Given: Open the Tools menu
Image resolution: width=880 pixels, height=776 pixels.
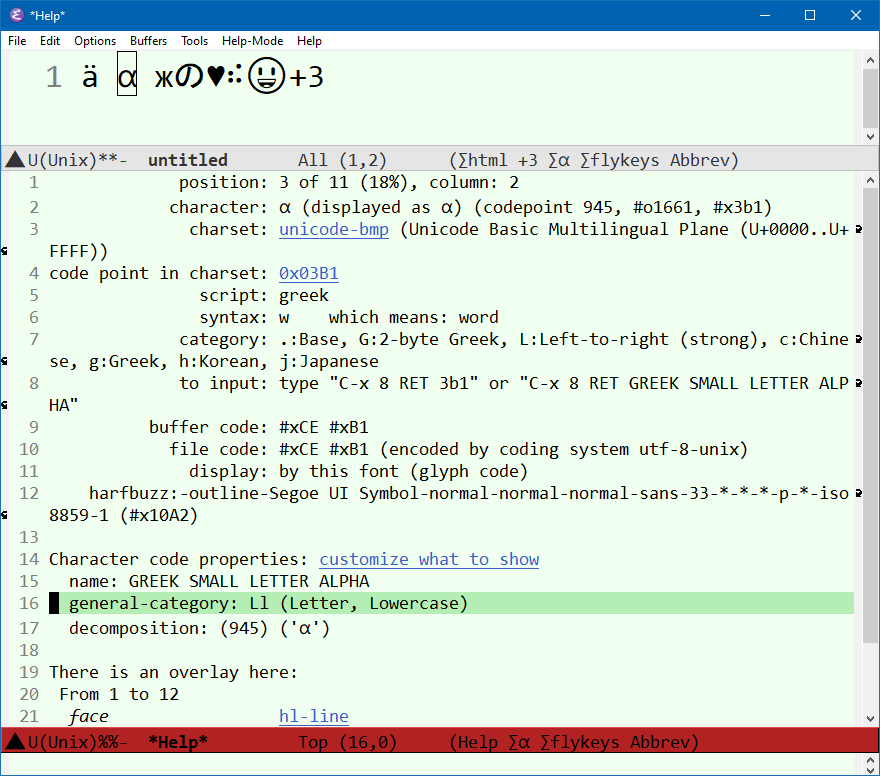Looking at the screenshot, I should pyautogui.click(x=194, y=41).
